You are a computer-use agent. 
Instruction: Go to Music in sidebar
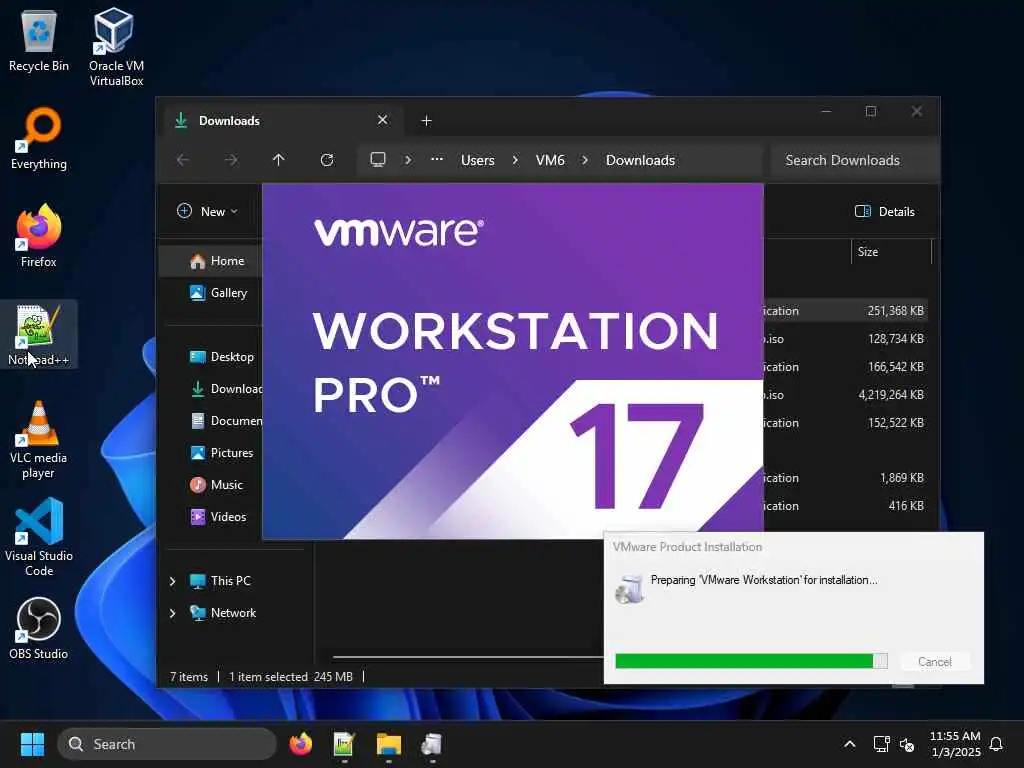pos(217,485)
